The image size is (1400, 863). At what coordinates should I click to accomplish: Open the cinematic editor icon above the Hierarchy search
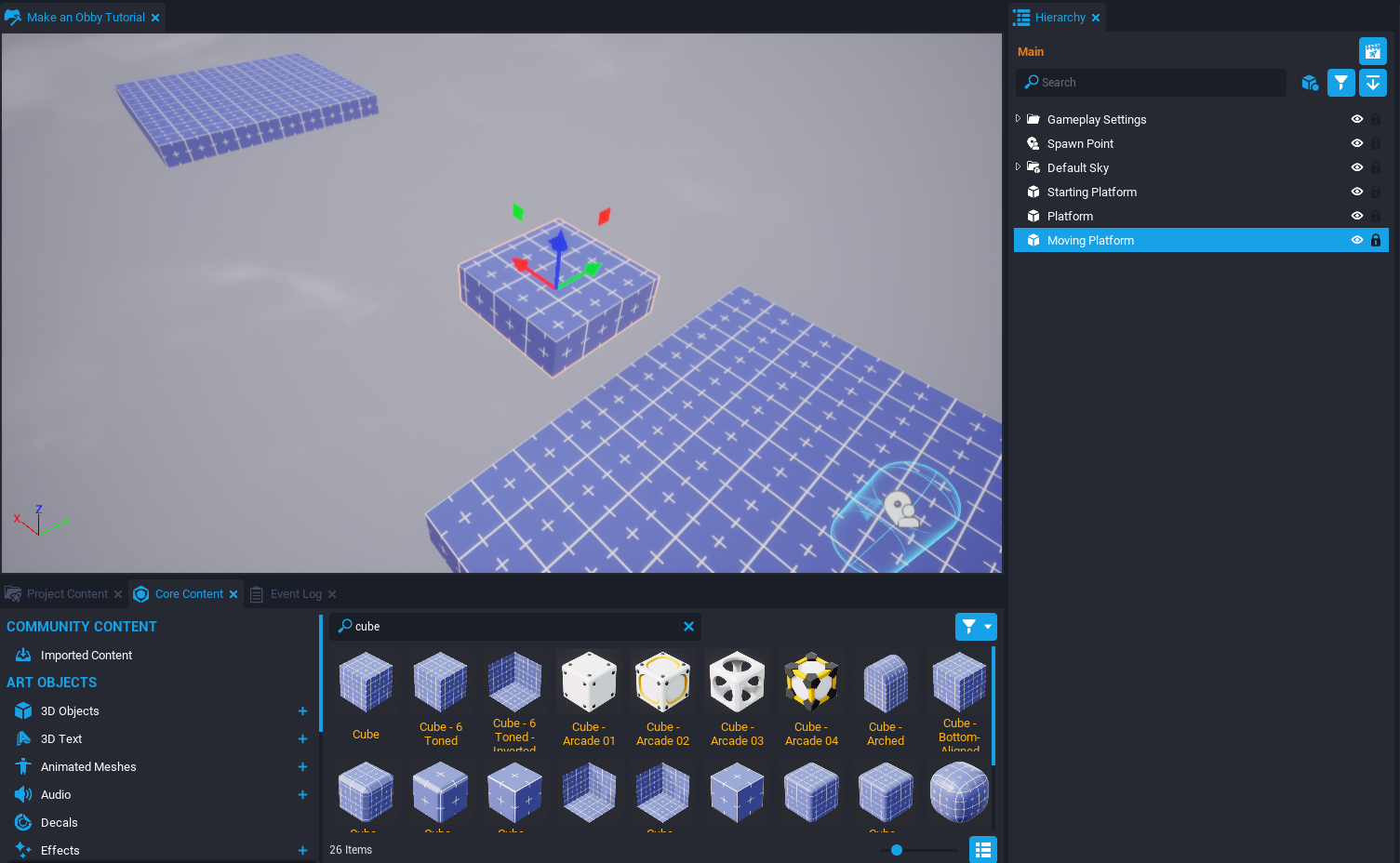(x=1372, y=51)
